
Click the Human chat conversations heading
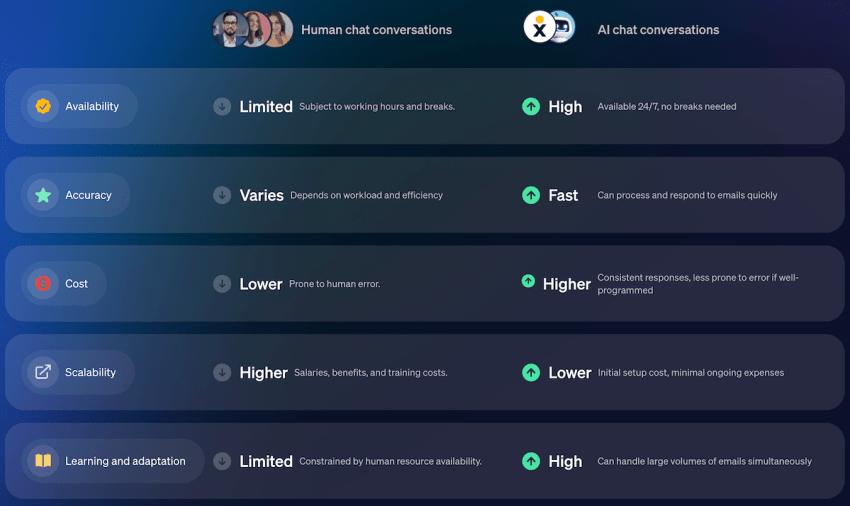coord(376,30)
